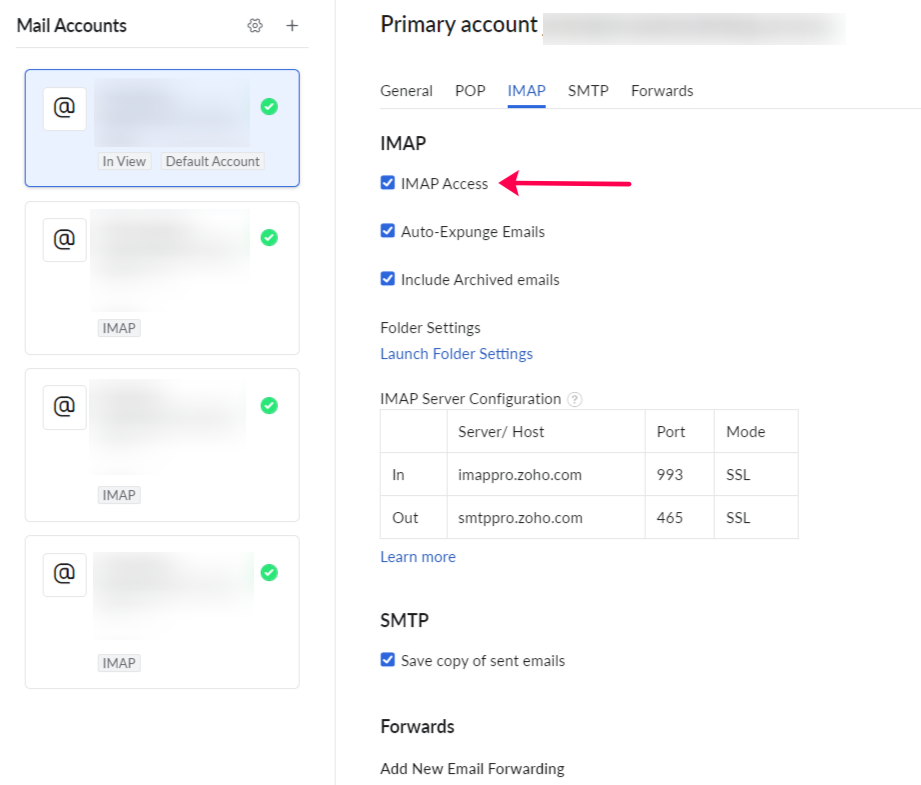This screenshot has height=785, width=921.
Task: Click green check status on third account
Action: 269,405
